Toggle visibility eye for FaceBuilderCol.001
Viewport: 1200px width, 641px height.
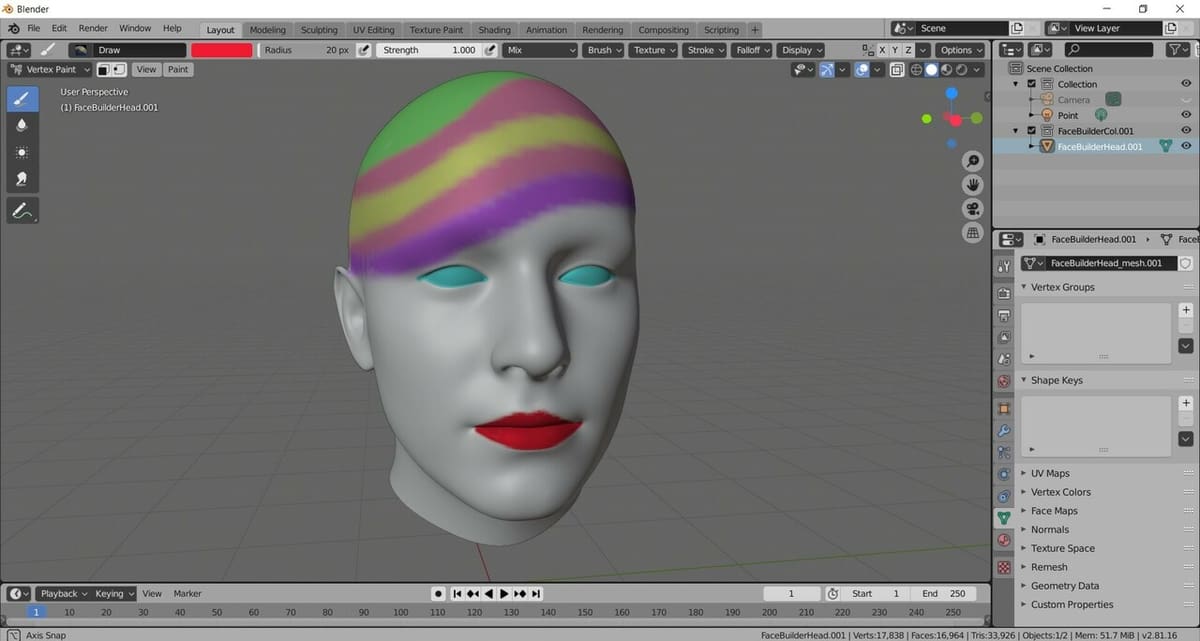pyautogui.click(x=1186, y=130)
